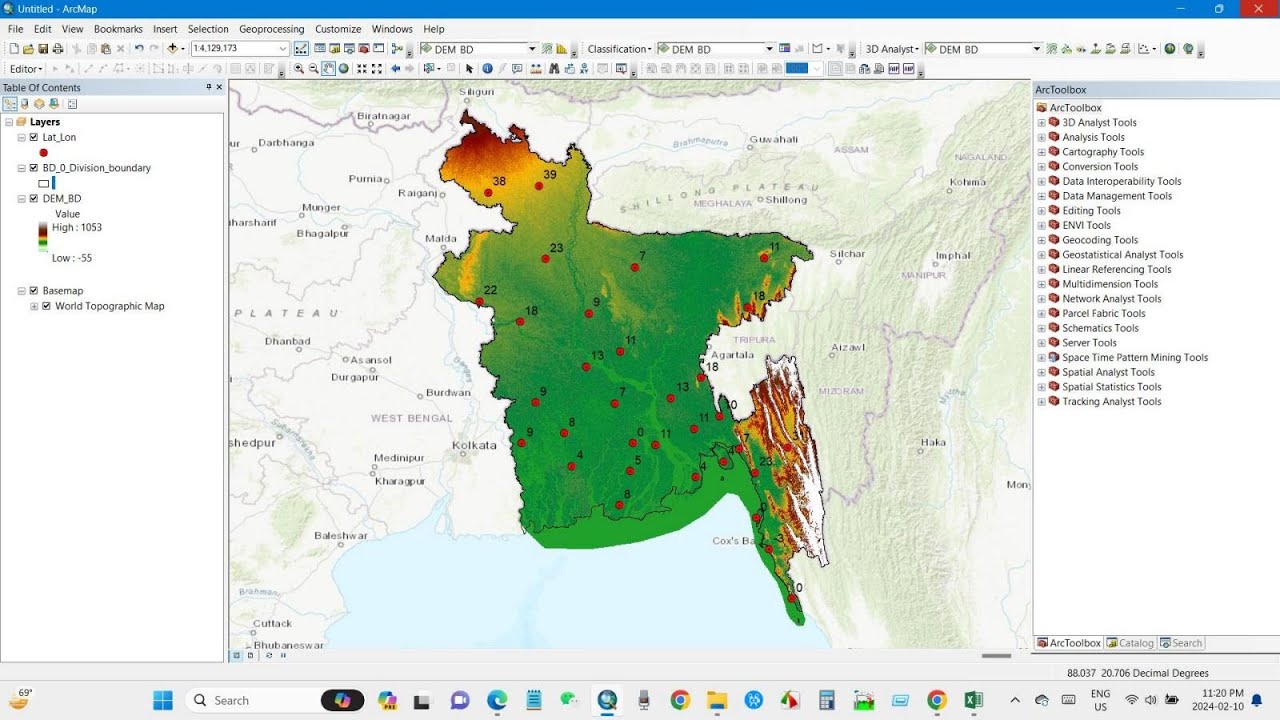Screen dimensions: 1280x720
Task: Click the Create Contours 3D Analyst icon
Action: (x=1051, y=48)
